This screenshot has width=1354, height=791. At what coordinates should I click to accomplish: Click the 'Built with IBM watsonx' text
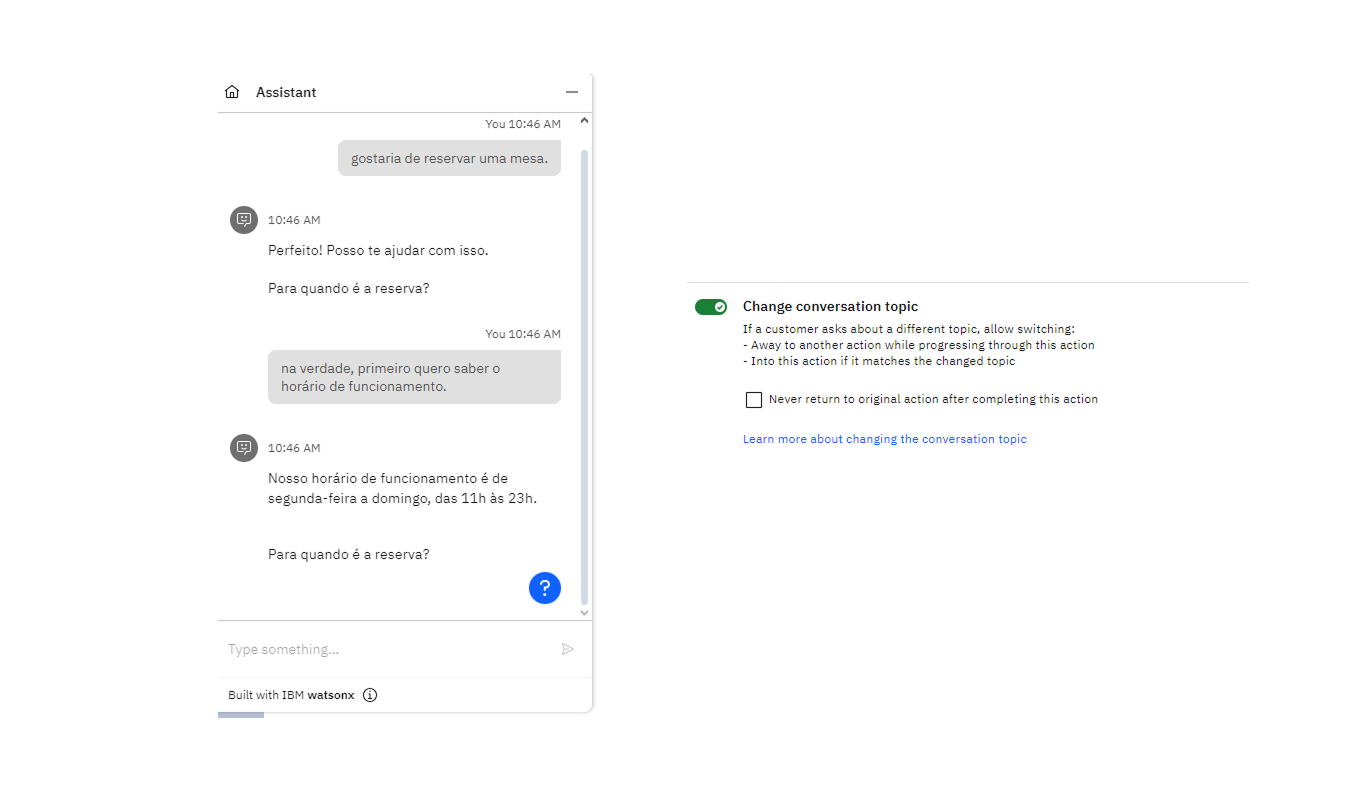tap(291, 695)
